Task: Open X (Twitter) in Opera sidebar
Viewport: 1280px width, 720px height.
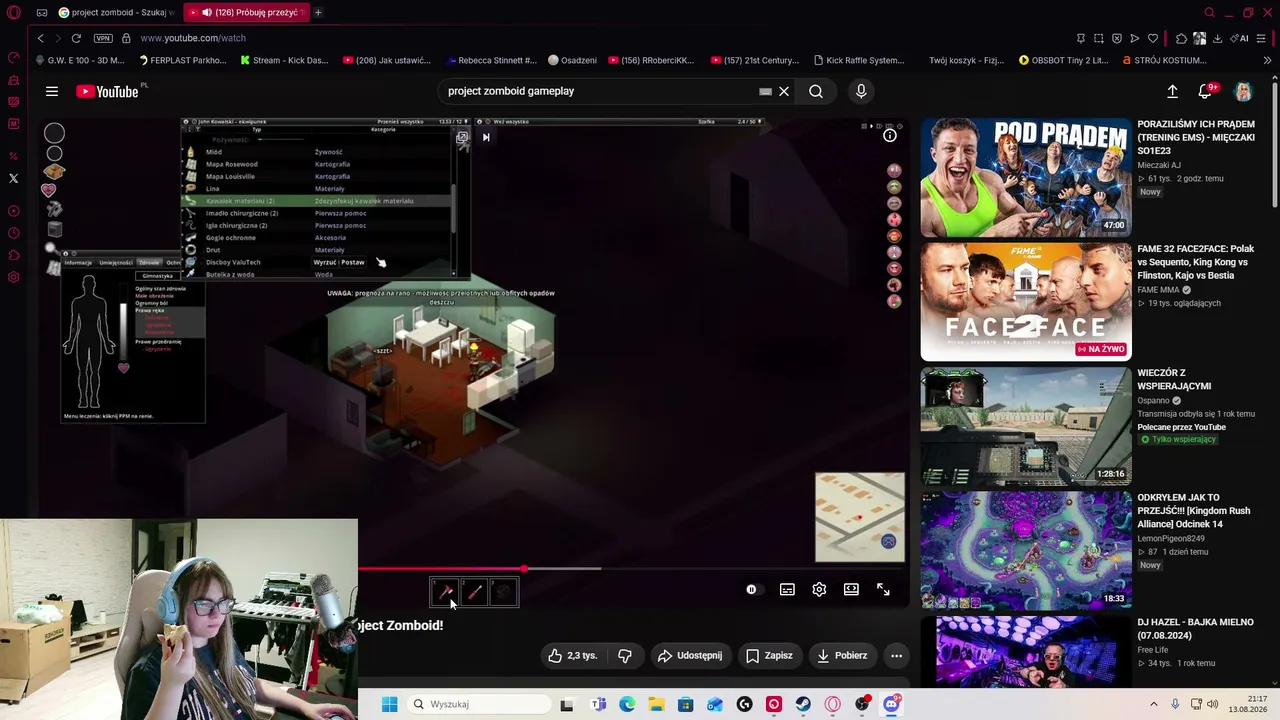Action: click(x=13, y=178)
